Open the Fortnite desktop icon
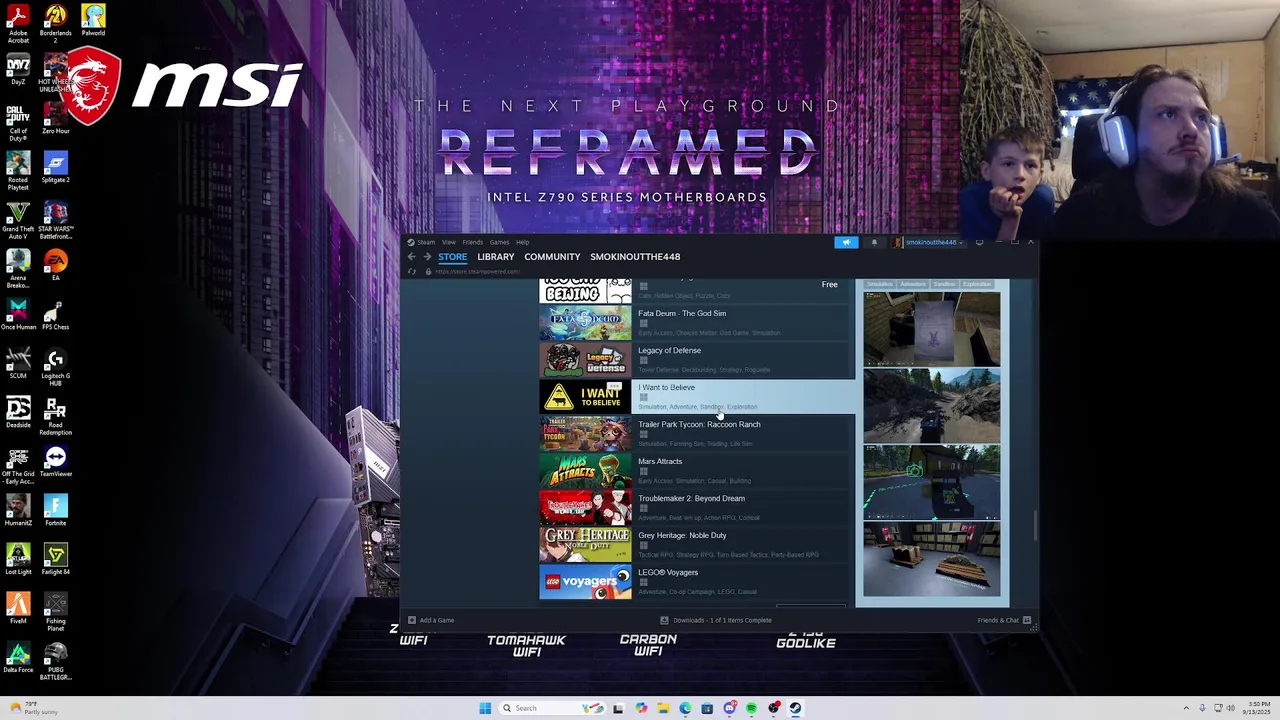1280x720 pixels. [x=55, y=510]
